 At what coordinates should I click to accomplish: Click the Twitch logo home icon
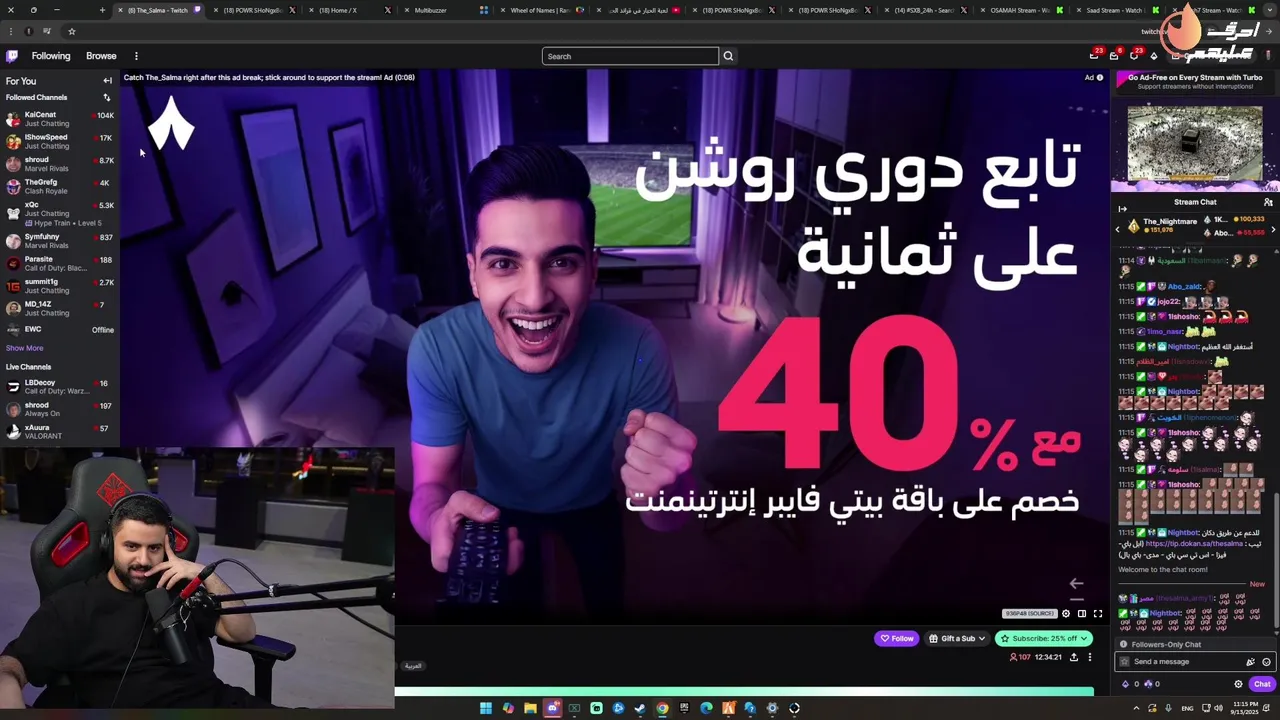(12, 56)
